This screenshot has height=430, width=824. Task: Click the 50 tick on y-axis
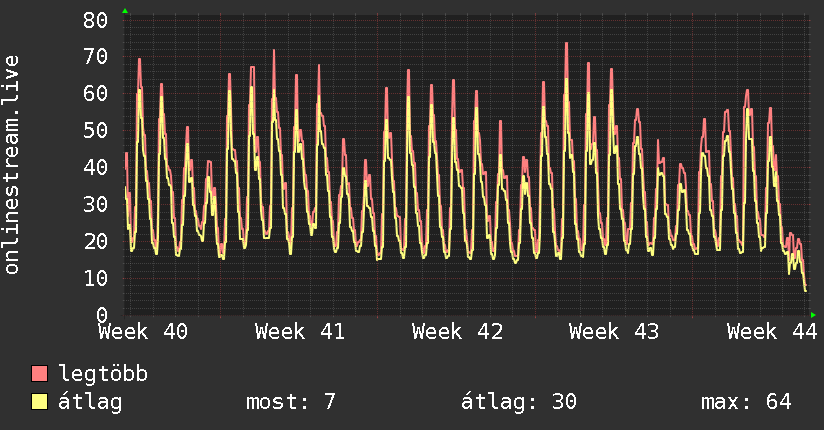96,130
